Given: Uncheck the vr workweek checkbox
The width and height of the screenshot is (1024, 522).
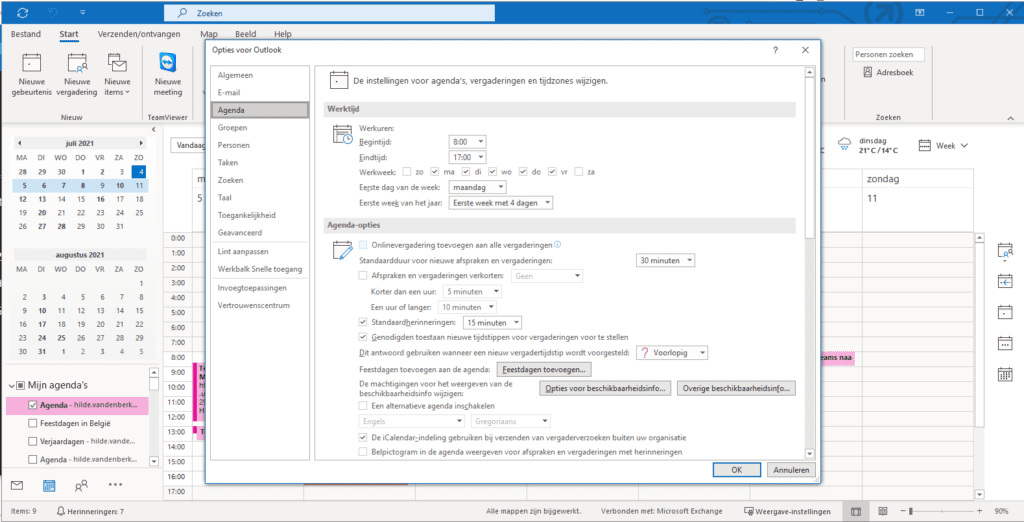Looking at the screenshot, I should (552, 172).
